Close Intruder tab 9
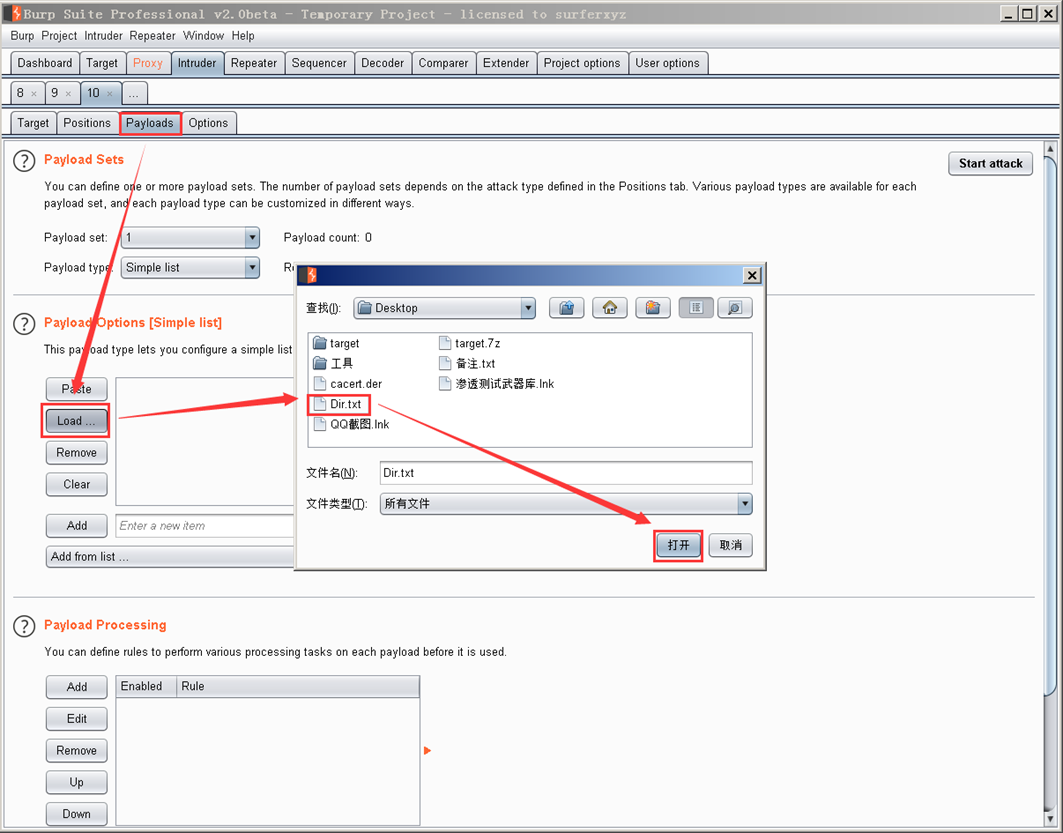 [68, 94]
